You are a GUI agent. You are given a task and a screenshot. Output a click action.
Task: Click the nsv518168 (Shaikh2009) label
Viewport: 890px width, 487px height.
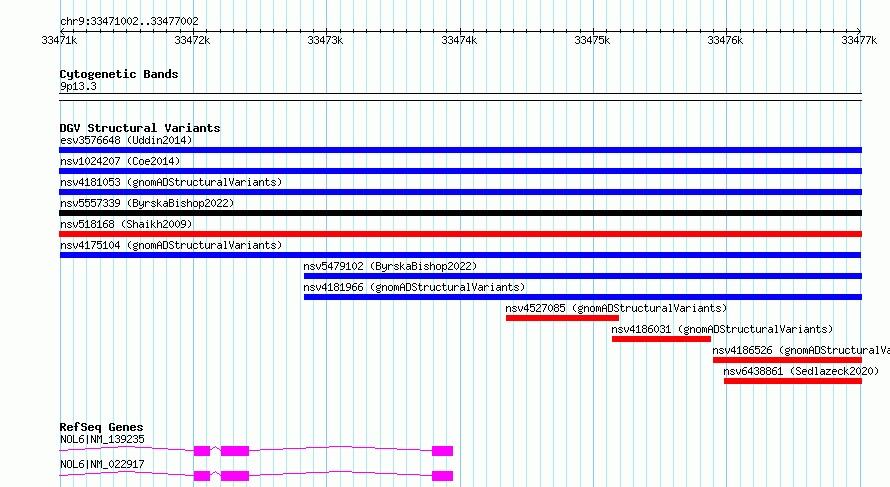(126, 224)
